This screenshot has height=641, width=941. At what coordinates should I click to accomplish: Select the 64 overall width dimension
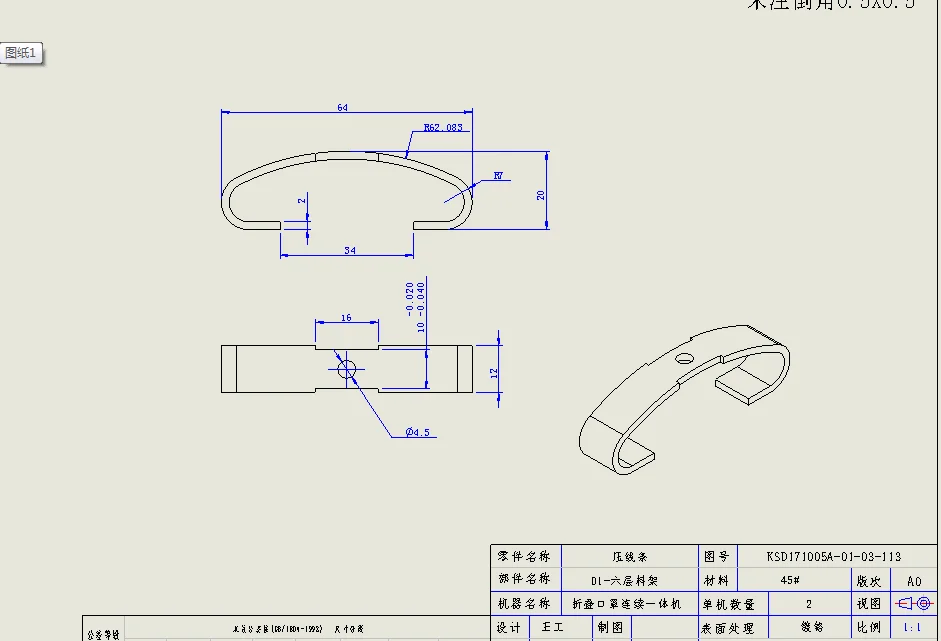tap(342, 107)
